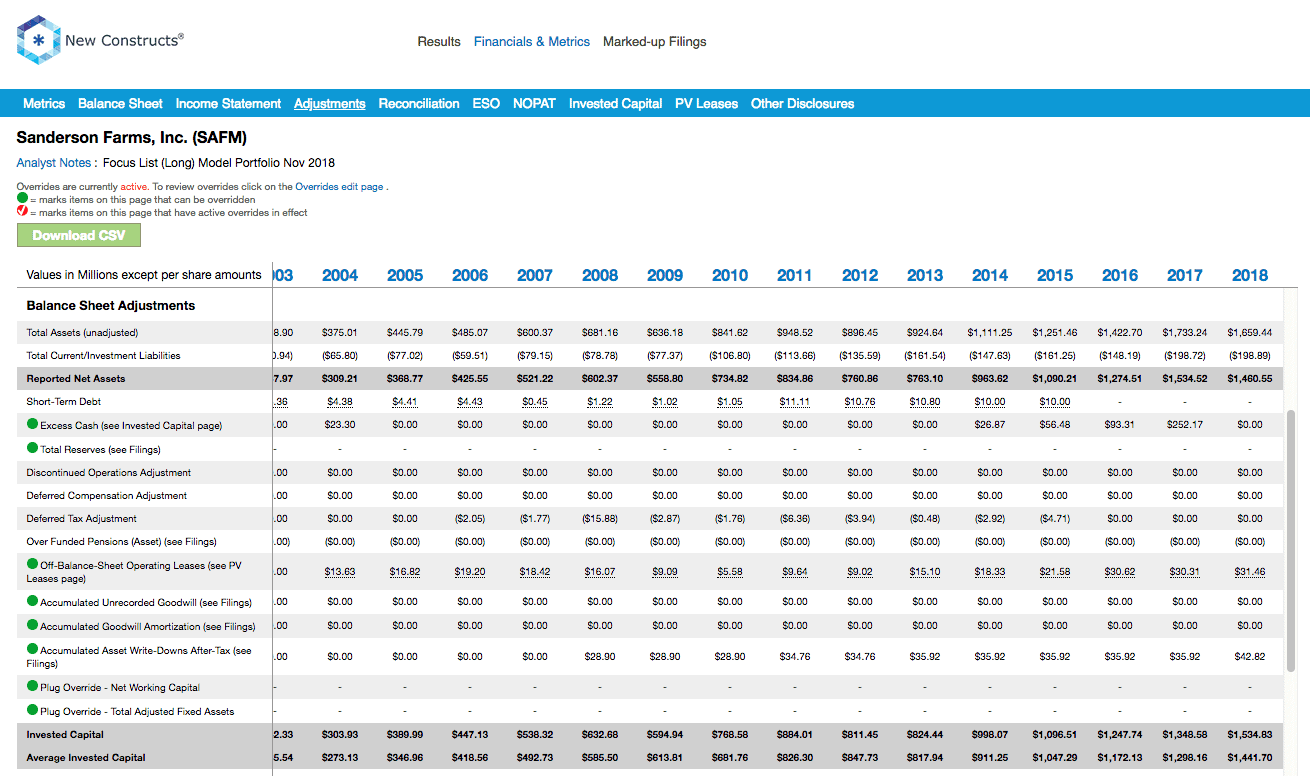Open 2011 Short-Term Debt value $11.11
The height and width of the screenshot is (776, 1310).
pos(795,402)
